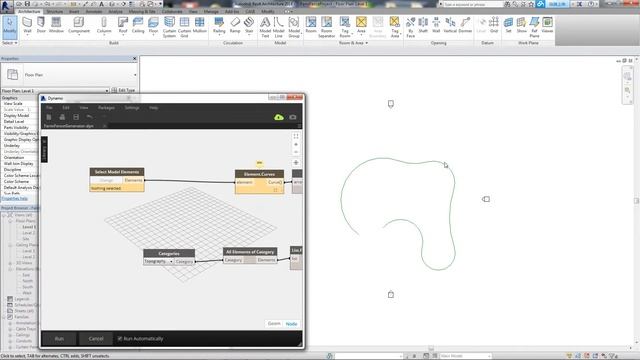Click the Tag Room tool
Screen dimensions: 640x360
click(345, 27)
